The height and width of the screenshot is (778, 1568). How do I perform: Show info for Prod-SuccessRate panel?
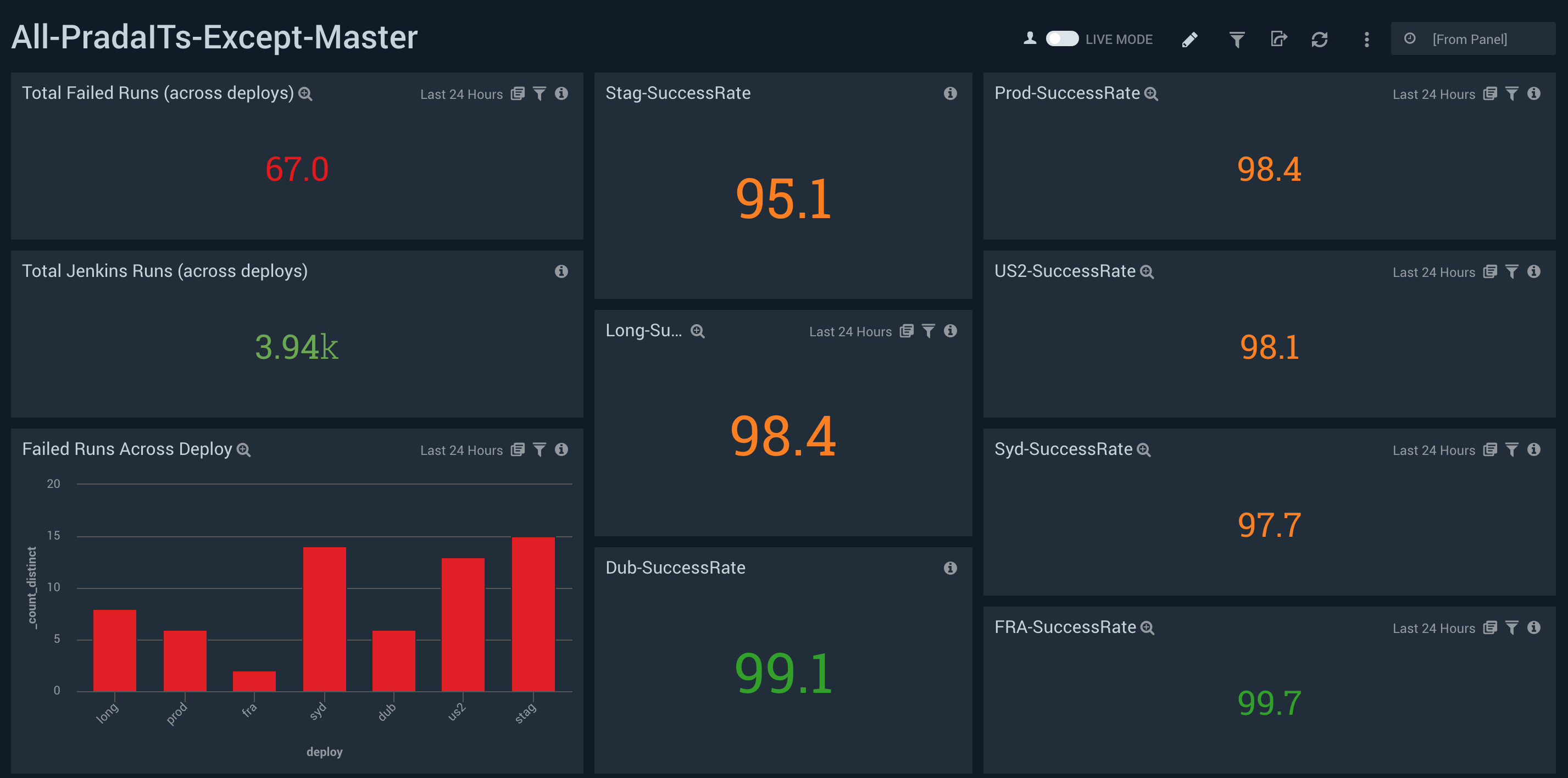click(1533, 94)
